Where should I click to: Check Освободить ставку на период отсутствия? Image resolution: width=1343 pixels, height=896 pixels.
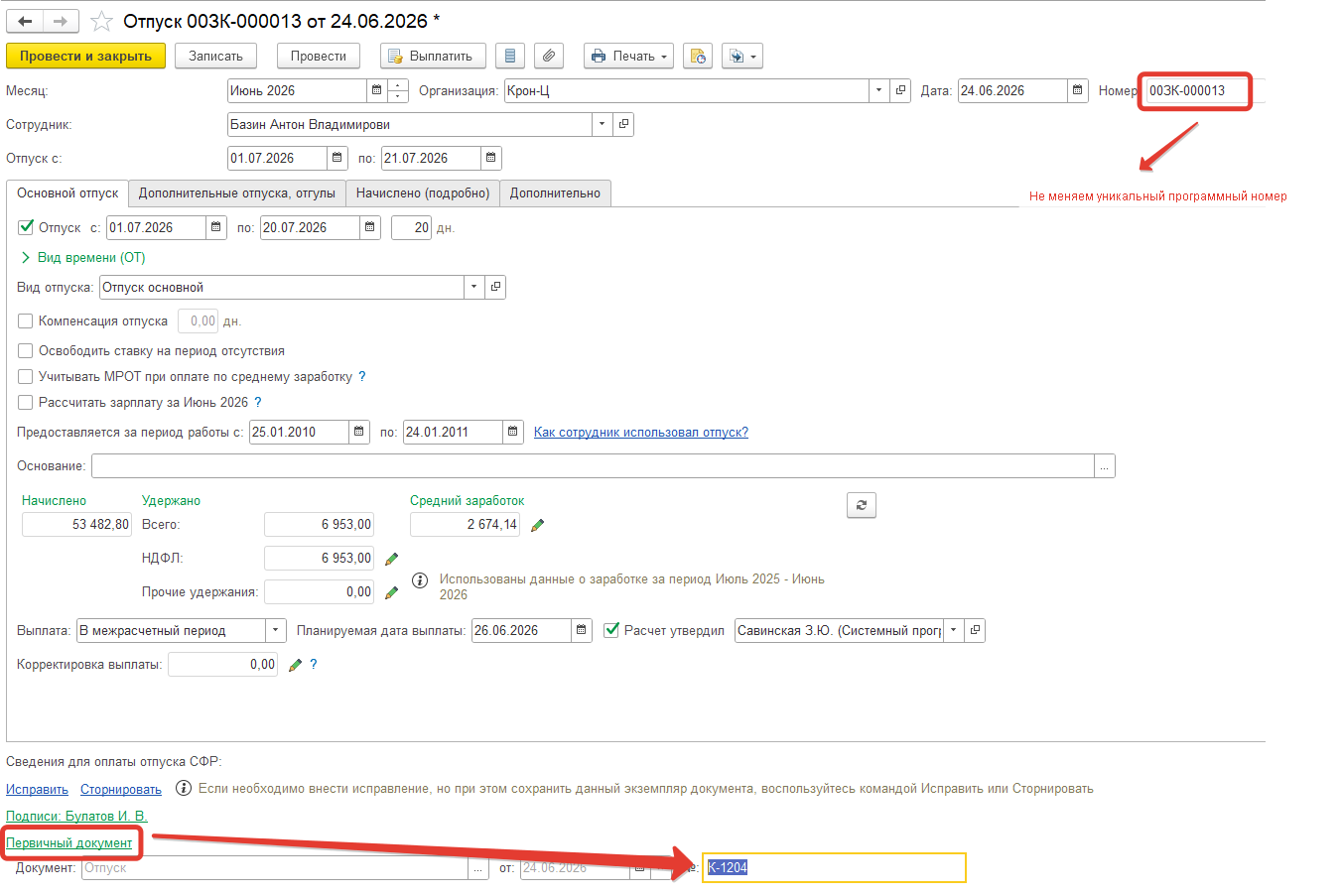pos(26,350)
